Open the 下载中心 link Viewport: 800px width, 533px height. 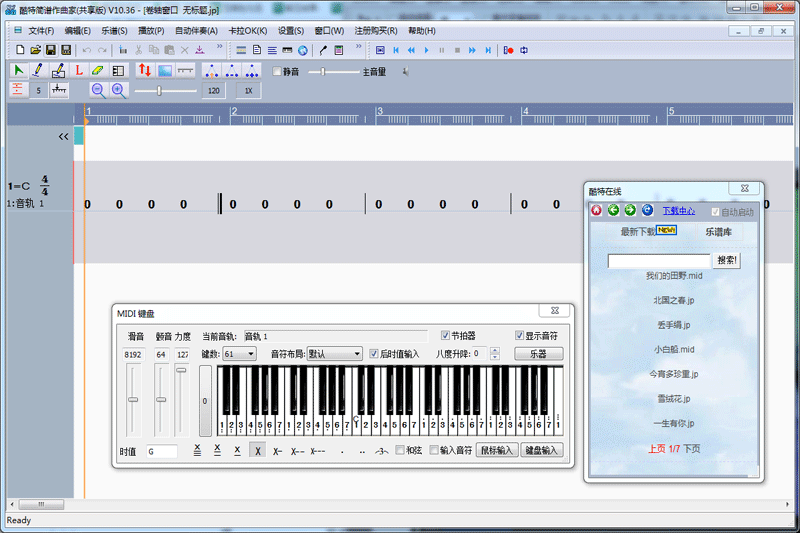[679, 211]
